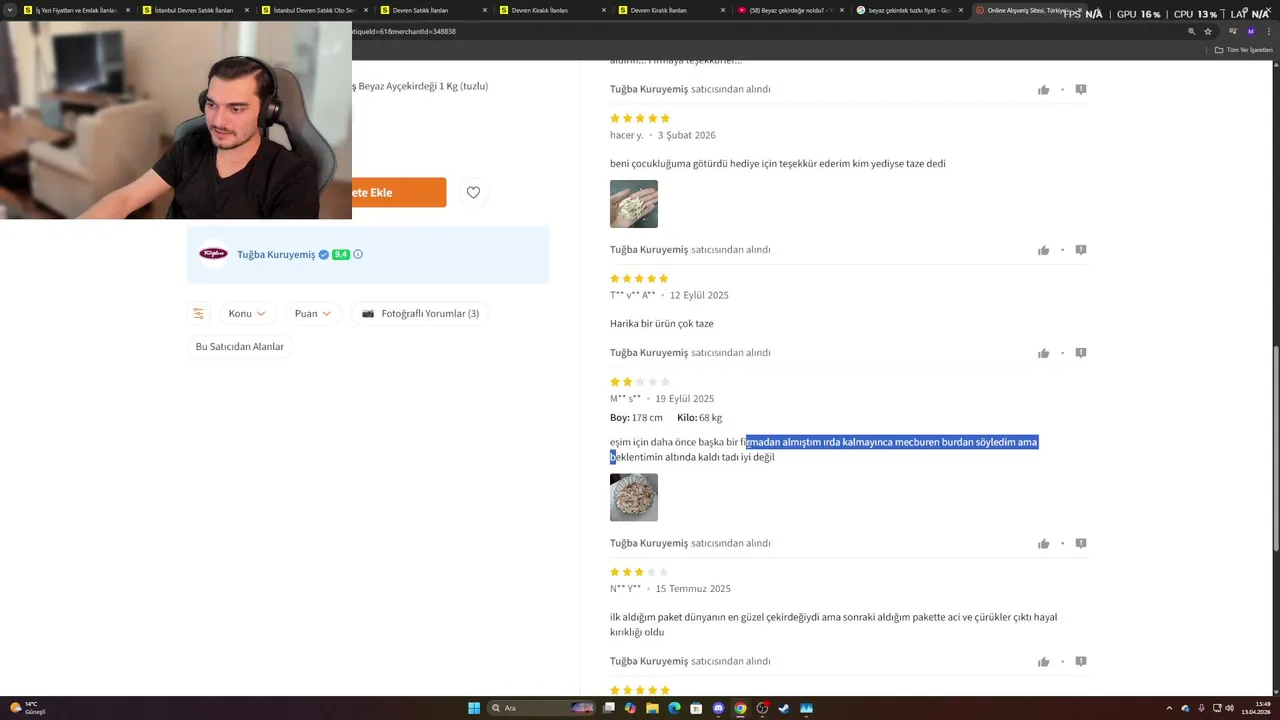Add product to favorites with heart icon
Viewport: 1280px width, 720px height.
pos(473,192)
